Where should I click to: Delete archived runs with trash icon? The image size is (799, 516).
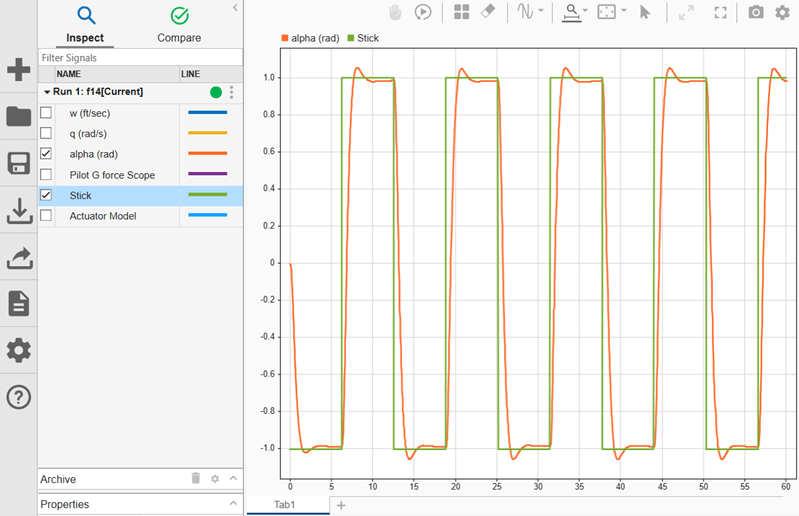pos(196,478)
